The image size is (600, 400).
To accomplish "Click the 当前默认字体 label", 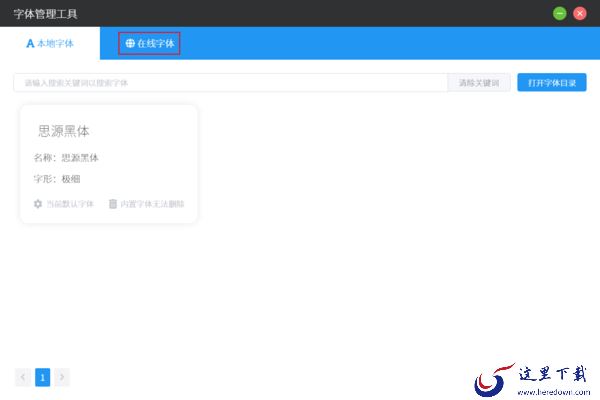I will pos(70,204).
